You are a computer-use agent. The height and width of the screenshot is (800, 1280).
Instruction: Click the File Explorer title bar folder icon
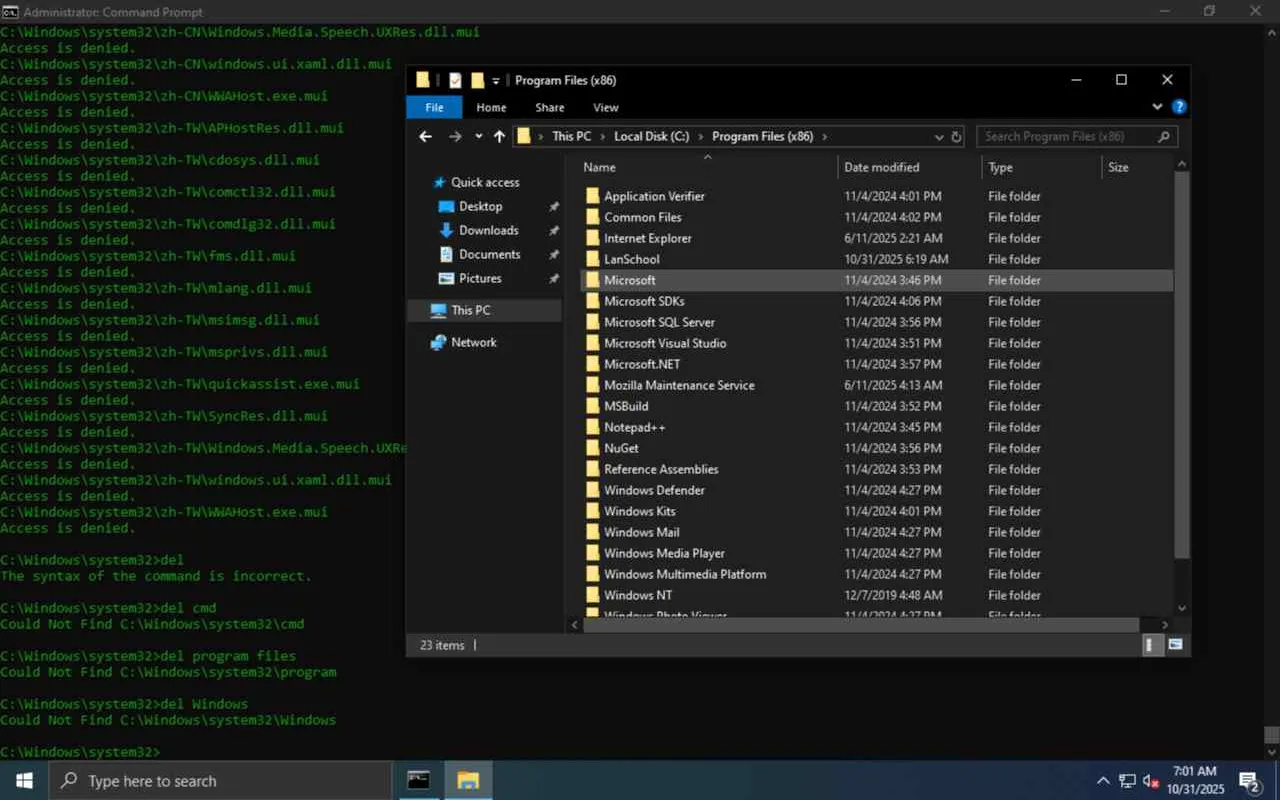pyautogui.click(x=423, y=80)
